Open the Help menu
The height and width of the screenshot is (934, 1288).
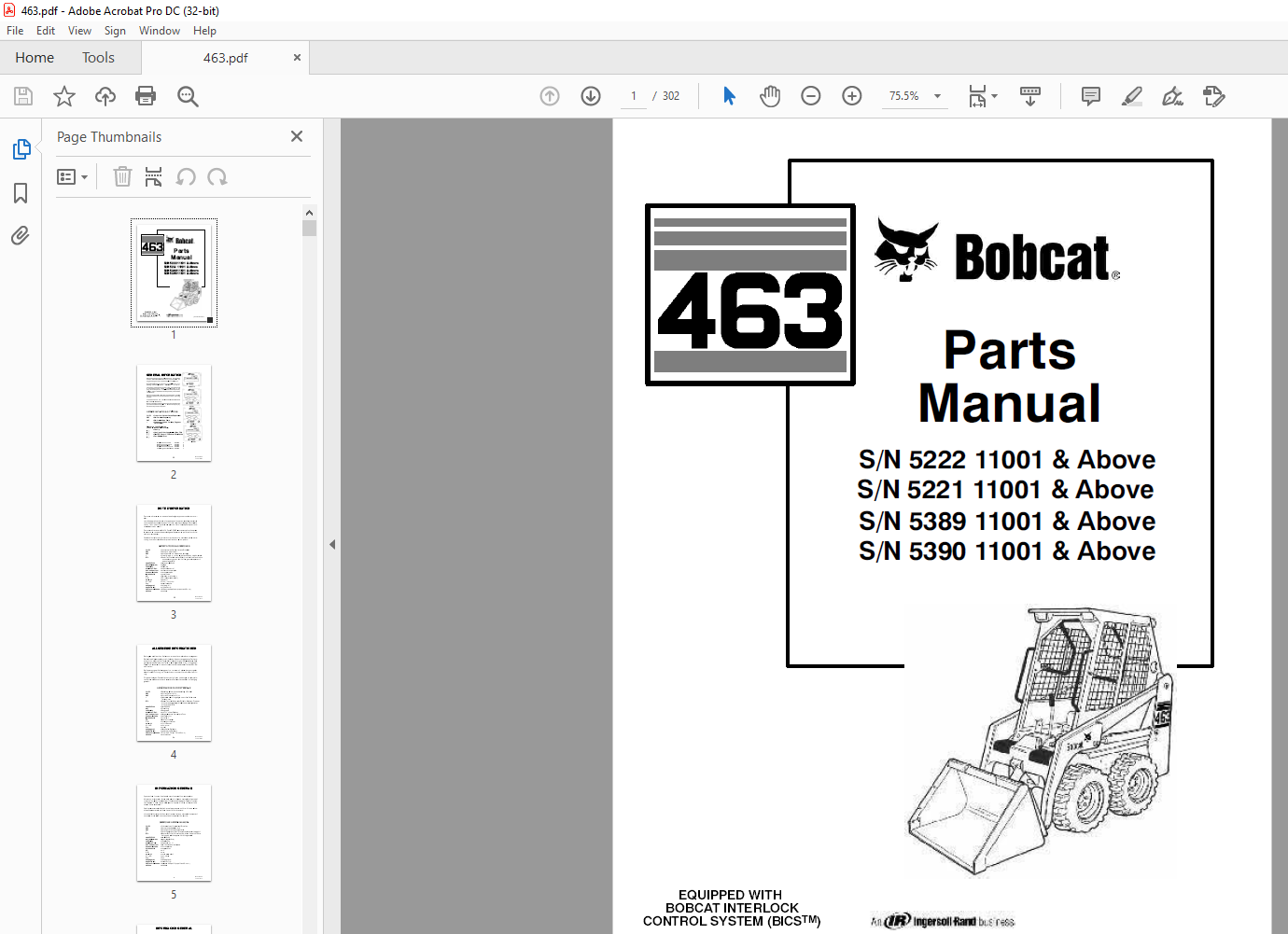(204, 31)
